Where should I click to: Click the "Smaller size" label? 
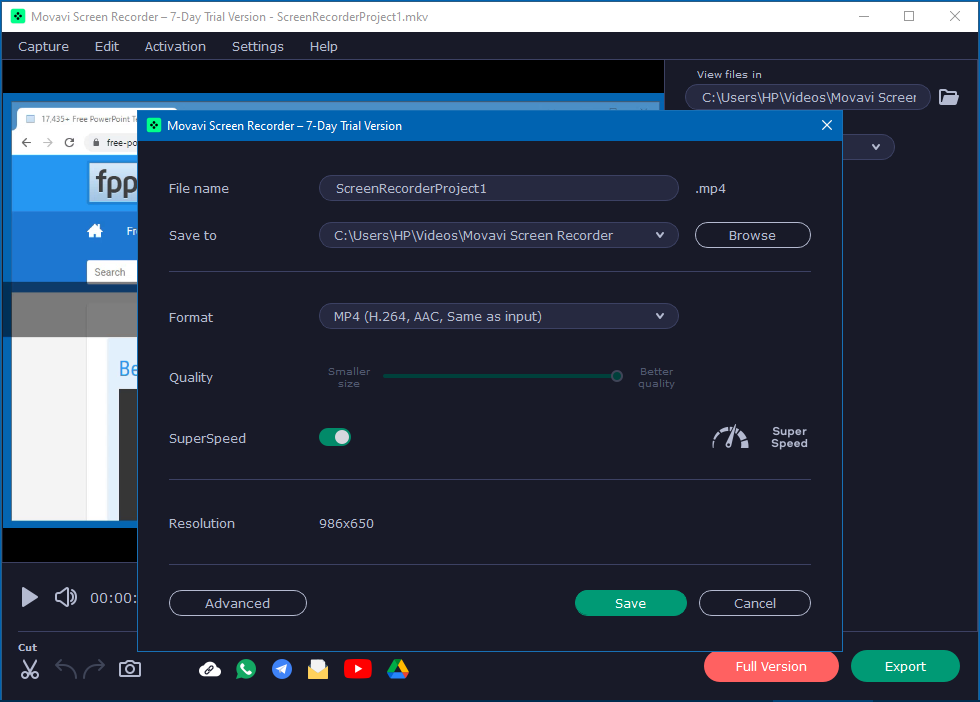tap(349, 377)
